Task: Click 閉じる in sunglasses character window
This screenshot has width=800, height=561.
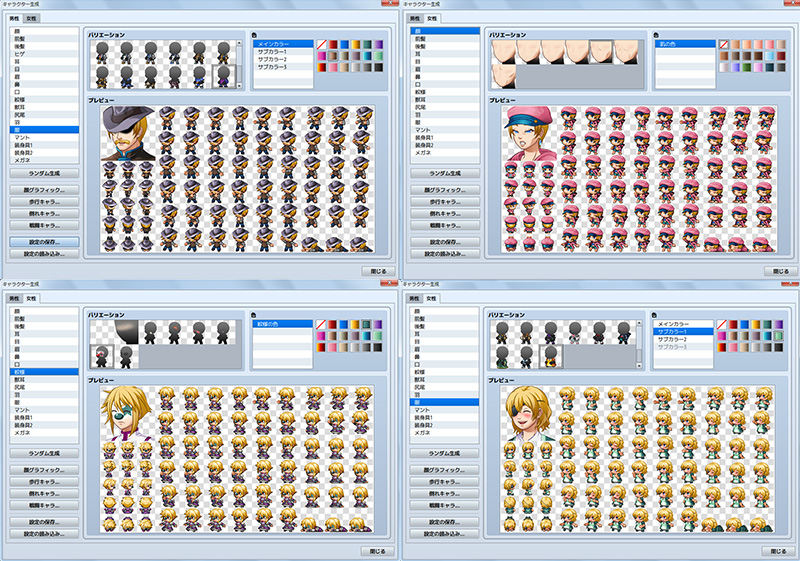Action: click(x=378, y=551)
